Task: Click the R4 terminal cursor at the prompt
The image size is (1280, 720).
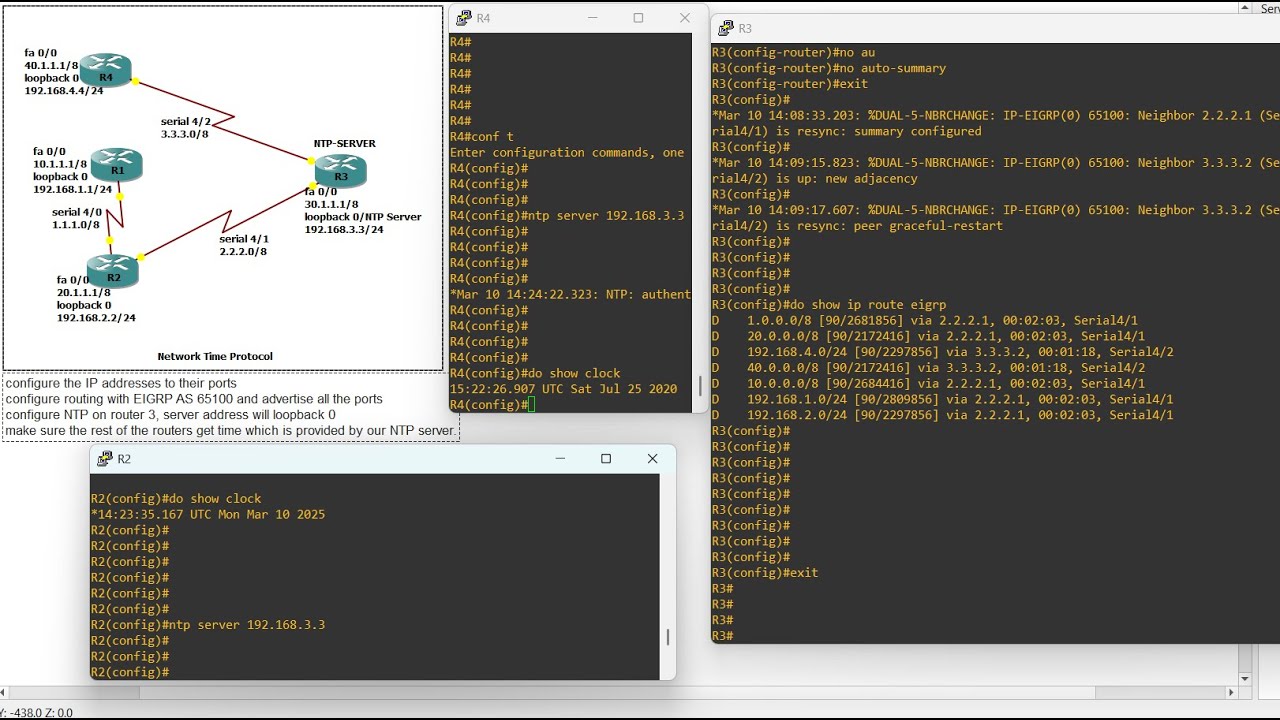Action: 532,405
